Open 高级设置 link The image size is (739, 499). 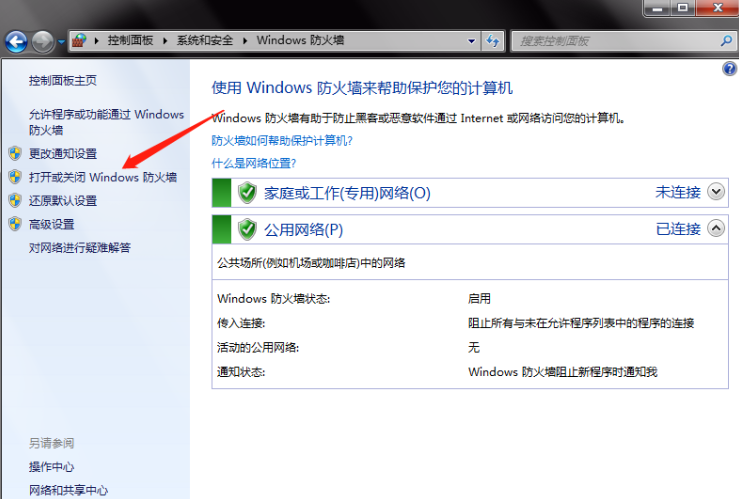coord(51,224)
